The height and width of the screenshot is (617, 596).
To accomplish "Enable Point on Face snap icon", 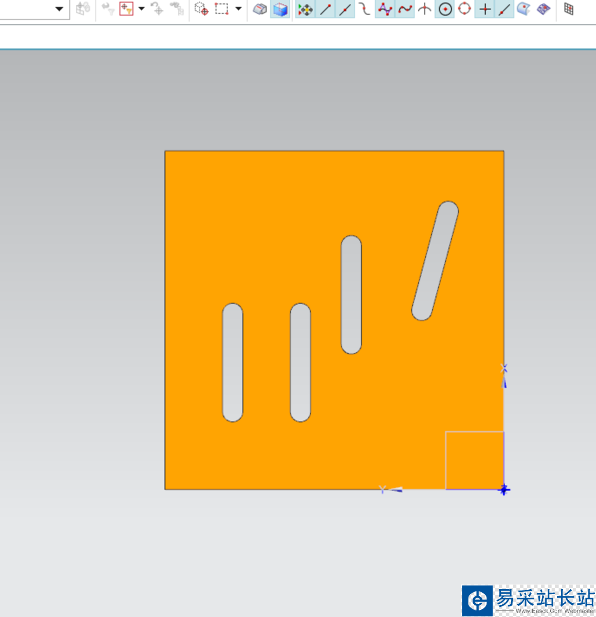I will click(523, 9).
